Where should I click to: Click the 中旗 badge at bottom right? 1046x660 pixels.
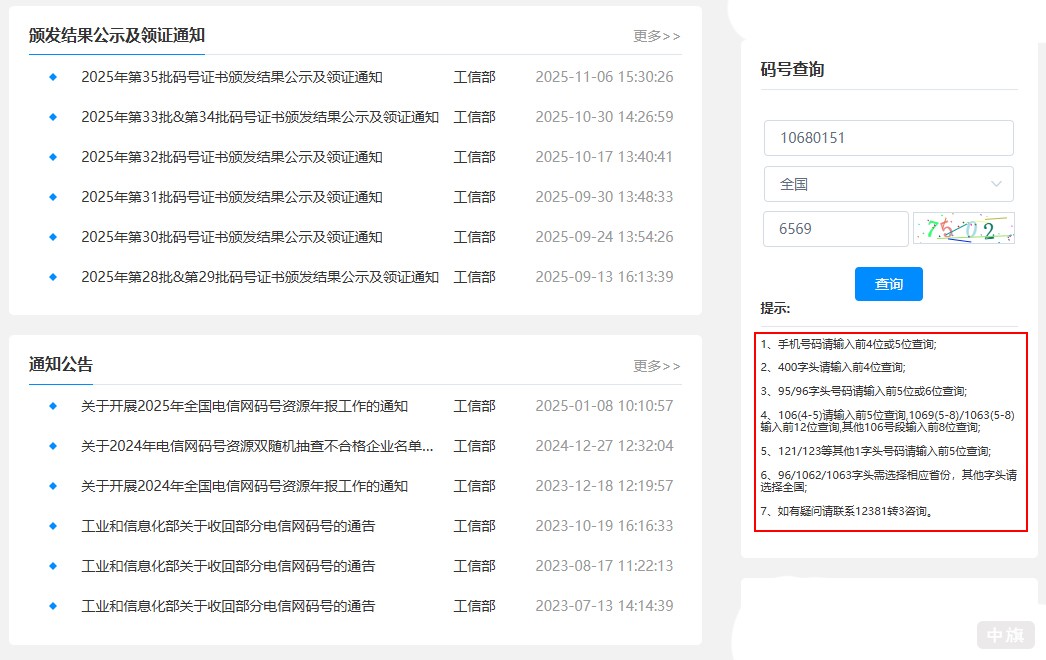click(1007, 635)
